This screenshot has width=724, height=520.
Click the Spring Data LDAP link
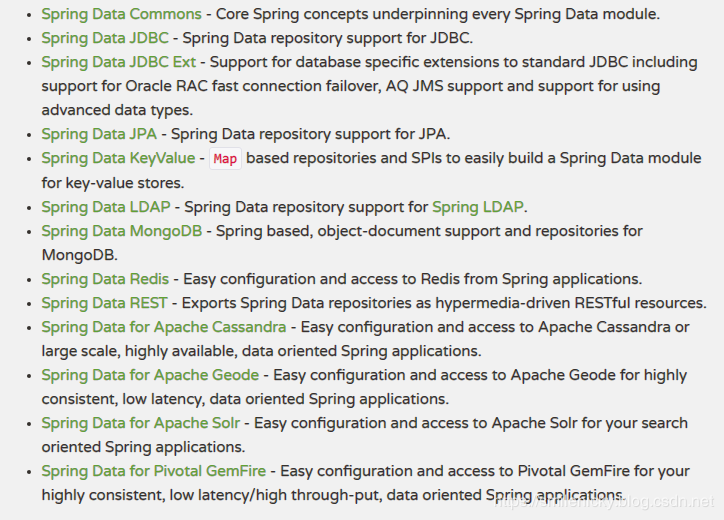106,207
